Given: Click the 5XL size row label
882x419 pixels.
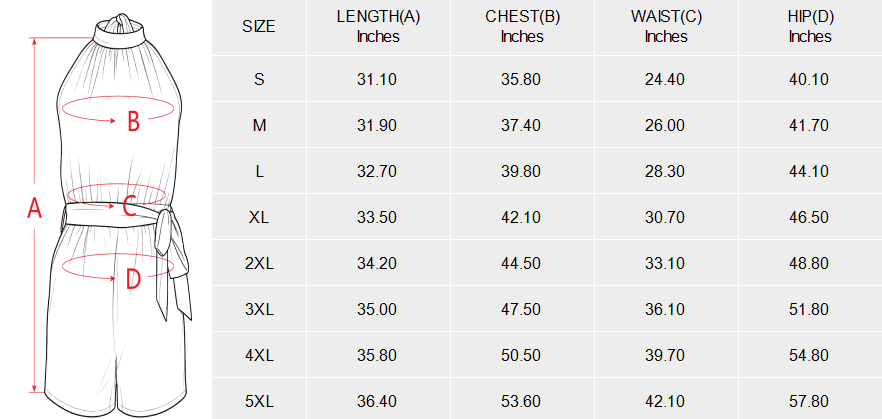Looking at the screenshot, I should click(259, 401).
